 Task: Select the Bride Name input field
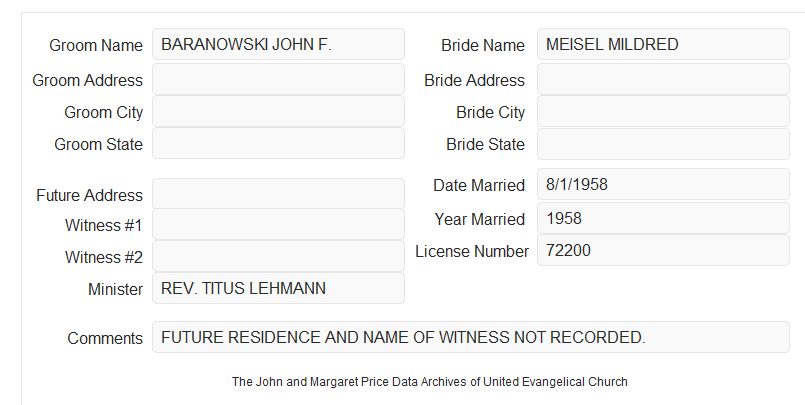pyautogui.click(x=663, y=44)
